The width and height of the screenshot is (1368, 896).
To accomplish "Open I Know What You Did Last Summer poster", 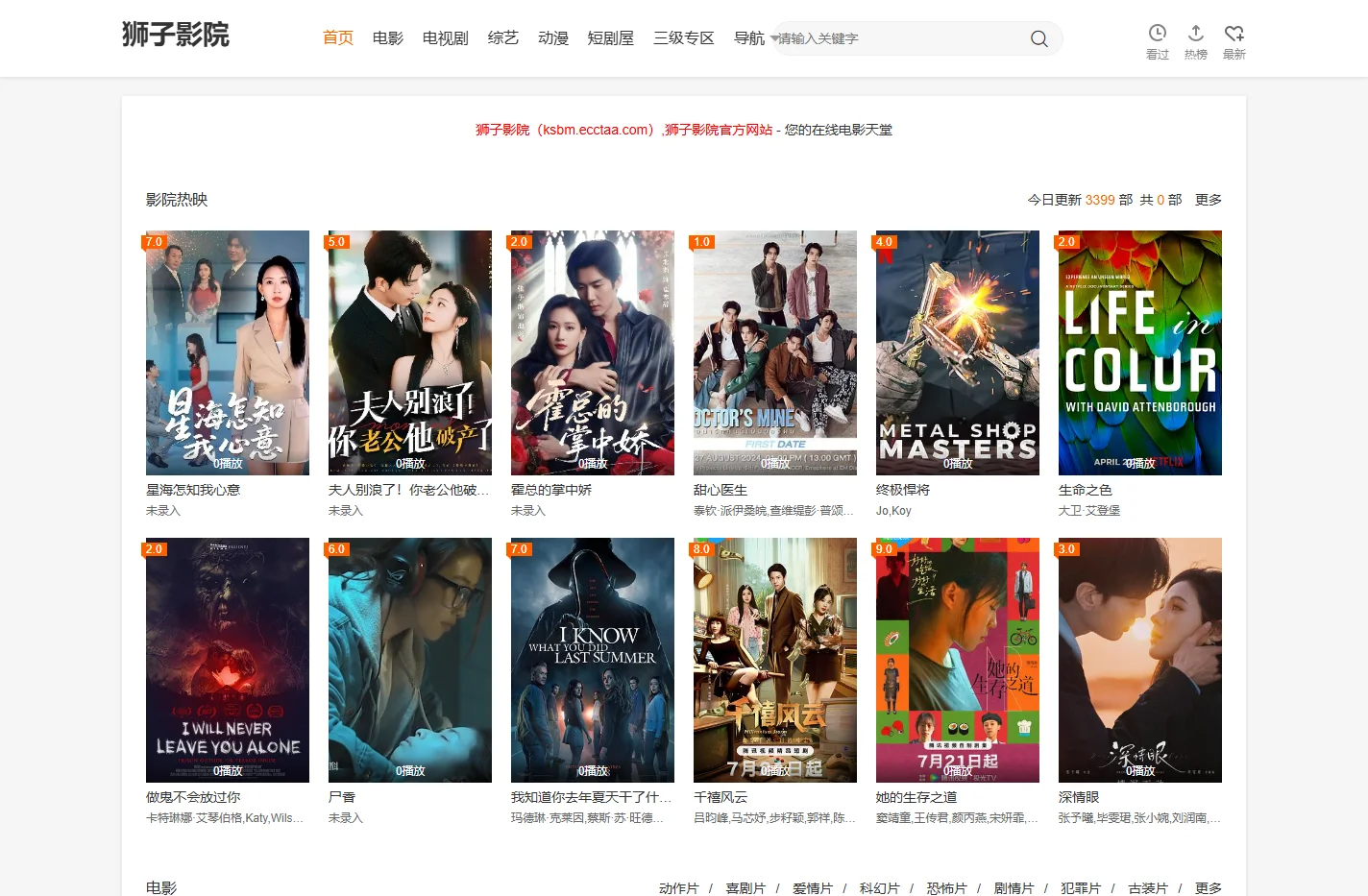I will (x=593, y=660).
